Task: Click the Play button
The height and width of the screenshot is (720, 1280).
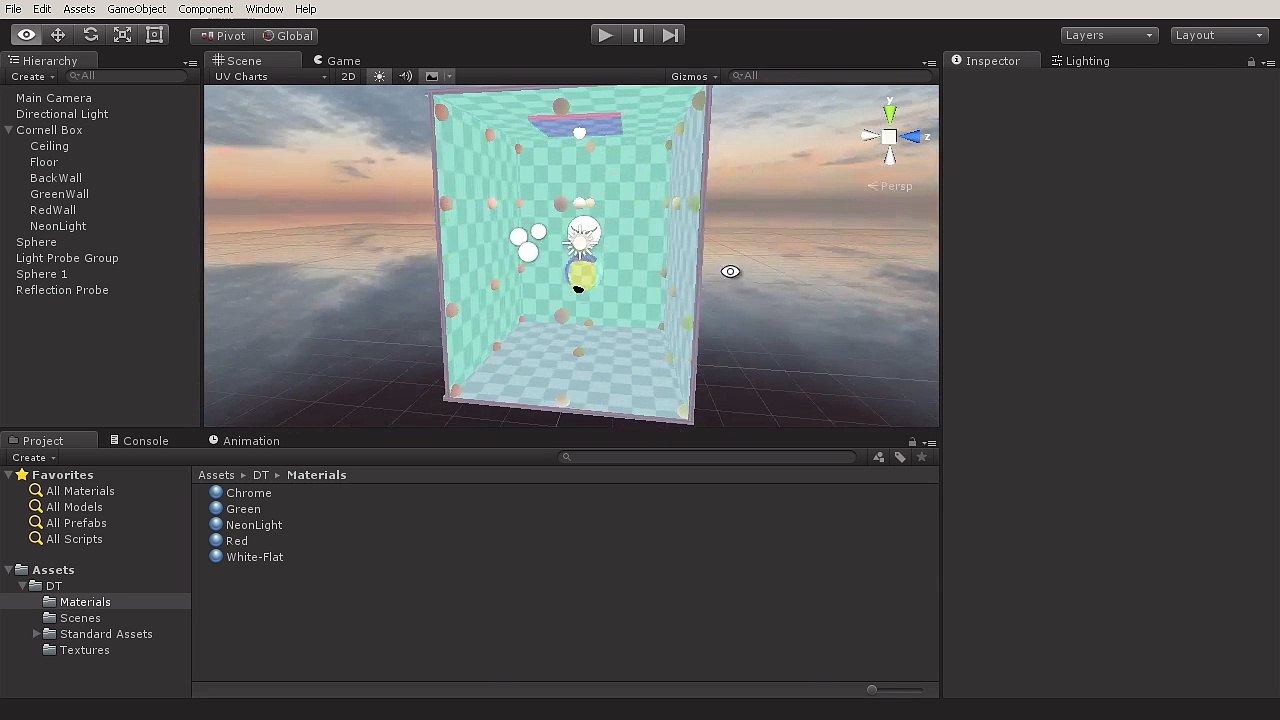Action: tap(606, 35)
